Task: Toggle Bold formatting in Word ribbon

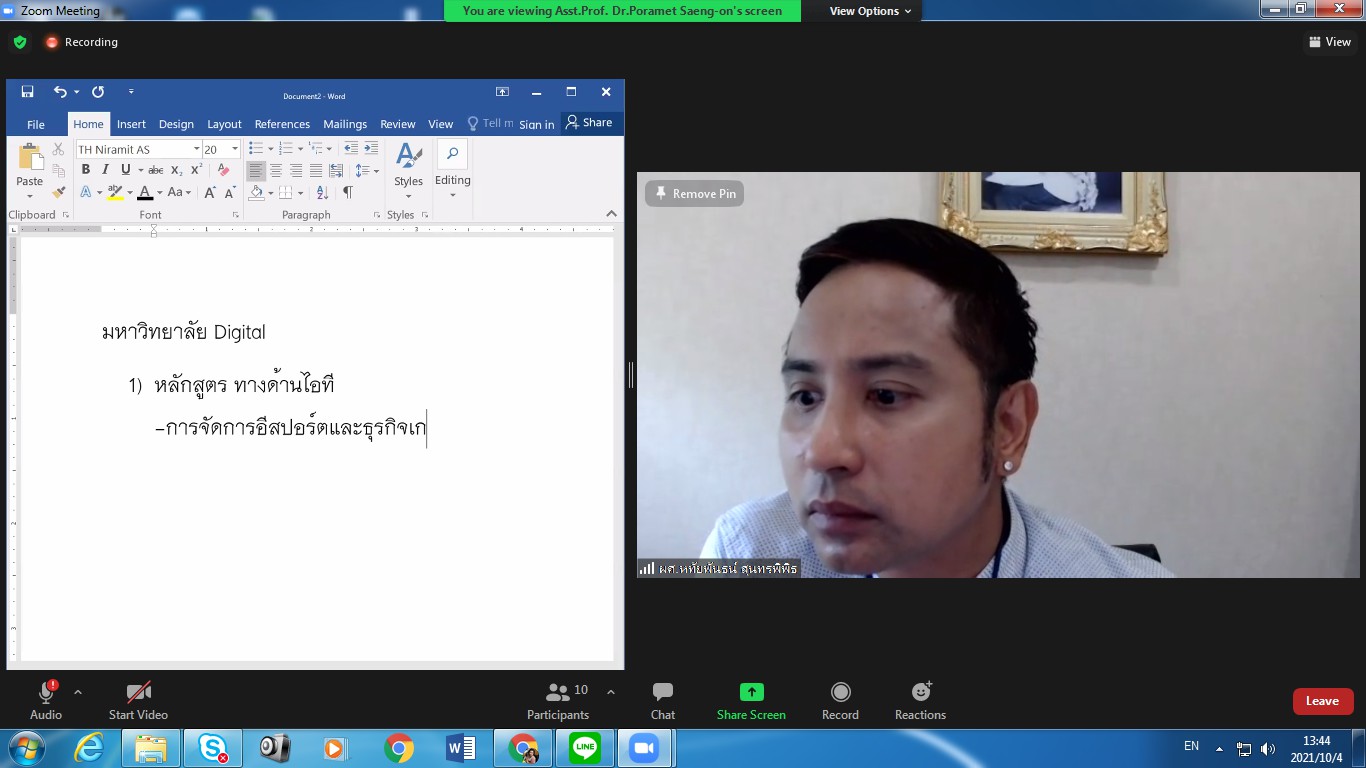Action: 86,170
